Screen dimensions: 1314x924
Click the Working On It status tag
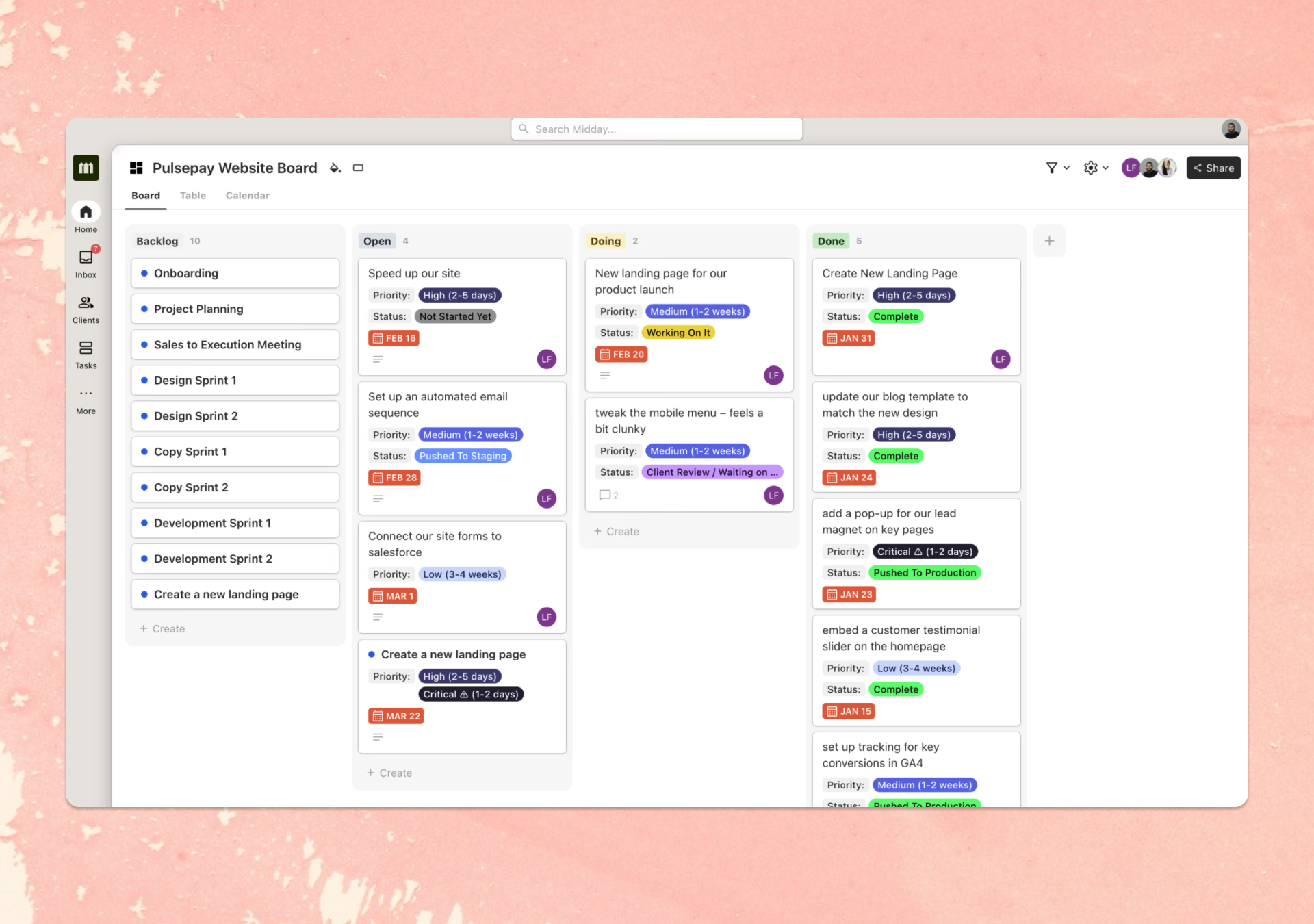pyautogui.click(x=678, y=333)
